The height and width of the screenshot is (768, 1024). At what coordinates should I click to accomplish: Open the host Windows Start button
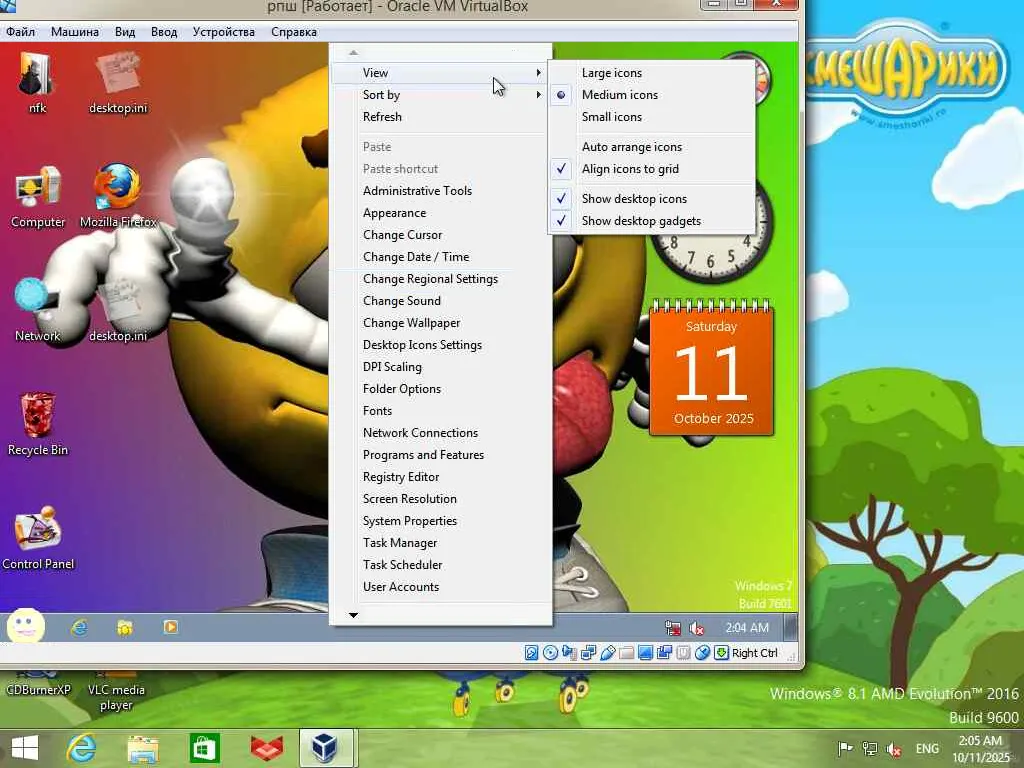coord(25,748)
